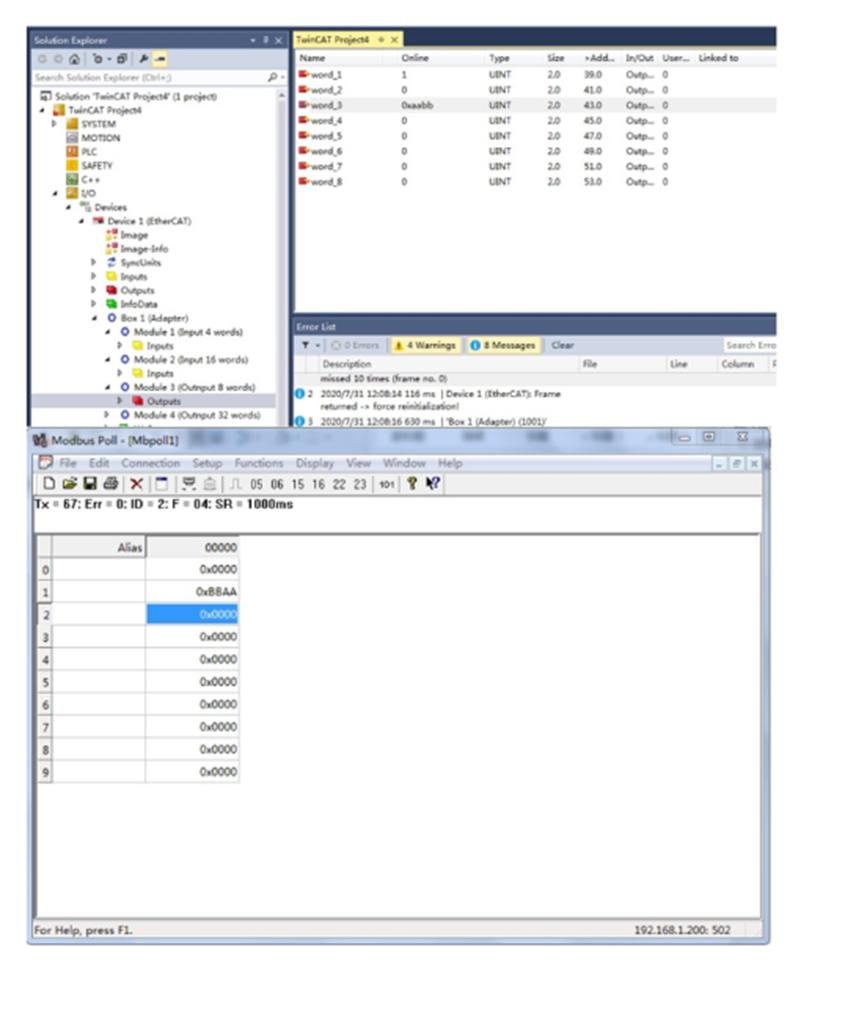
Task: Open the Edit menu in Modbus Poll
Action: point(99,463)
